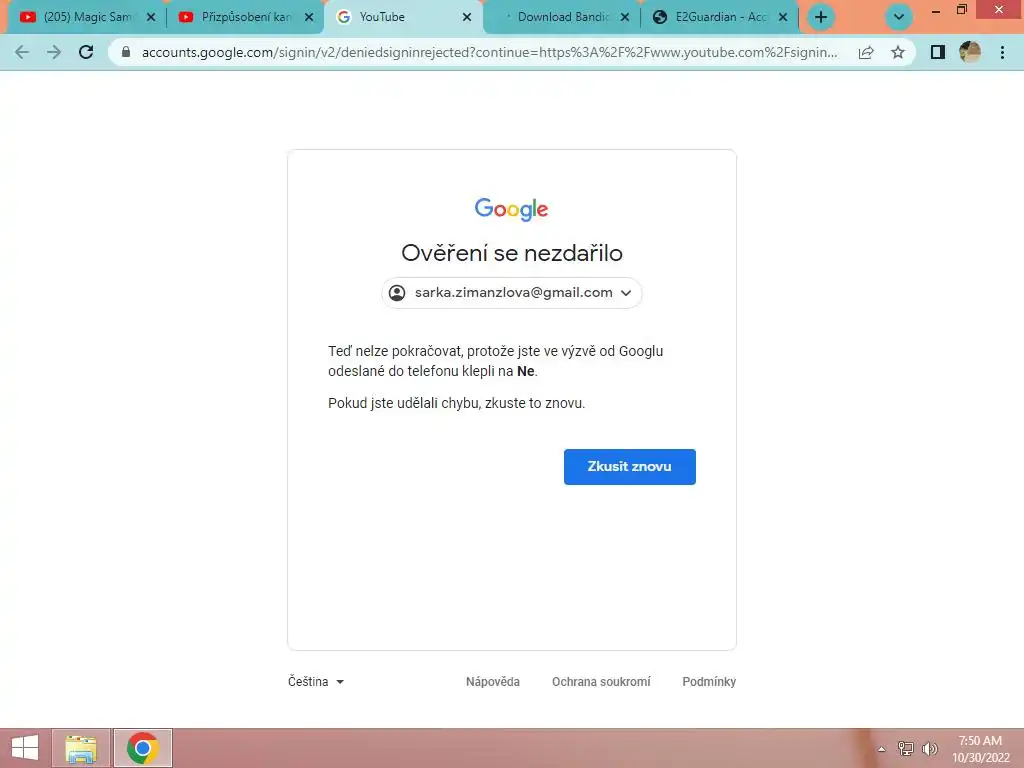The width and height of the screenshot is (1024, 768).
Task: Select the YouTube Google sign-in tab
Action: 404,17
